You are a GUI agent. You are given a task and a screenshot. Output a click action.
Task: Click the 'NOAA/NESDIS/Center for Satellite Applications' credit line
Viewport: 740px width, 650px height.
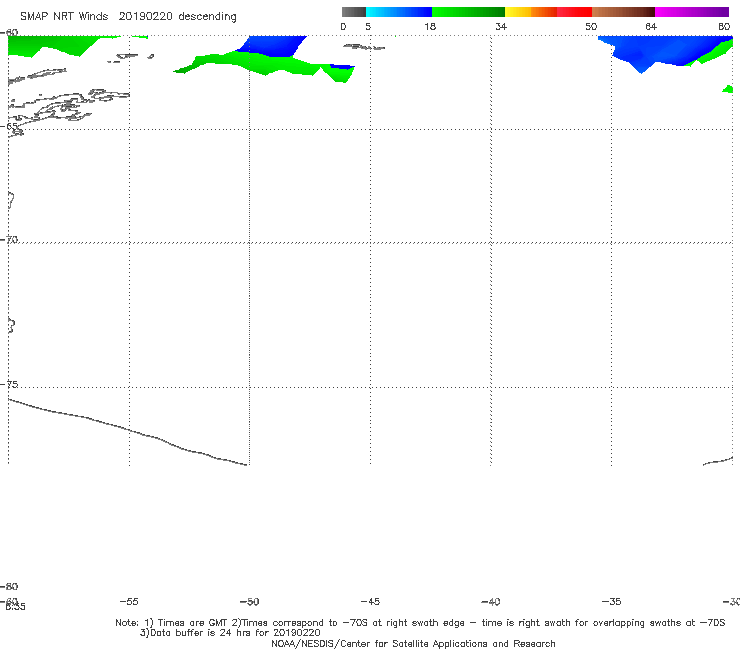coord(413,644)
